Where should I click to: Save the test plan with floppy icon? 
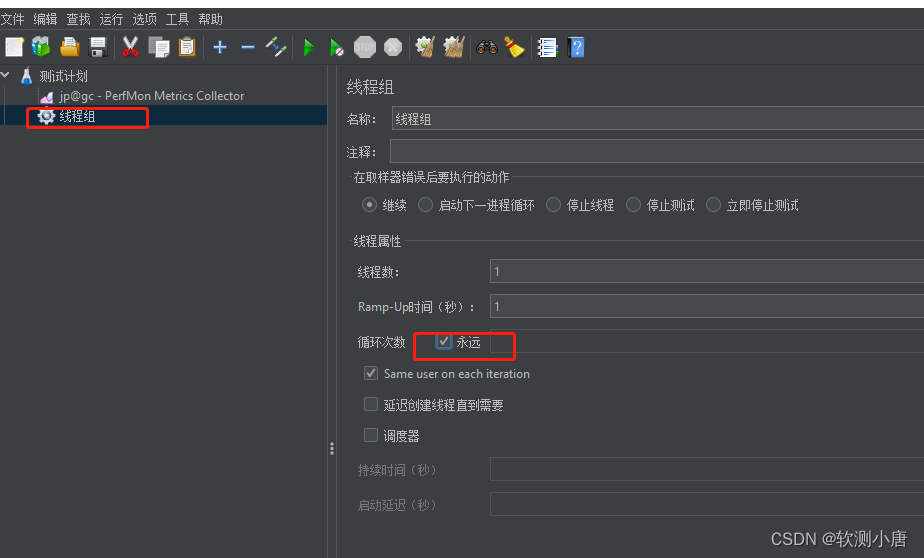(98, 47)
